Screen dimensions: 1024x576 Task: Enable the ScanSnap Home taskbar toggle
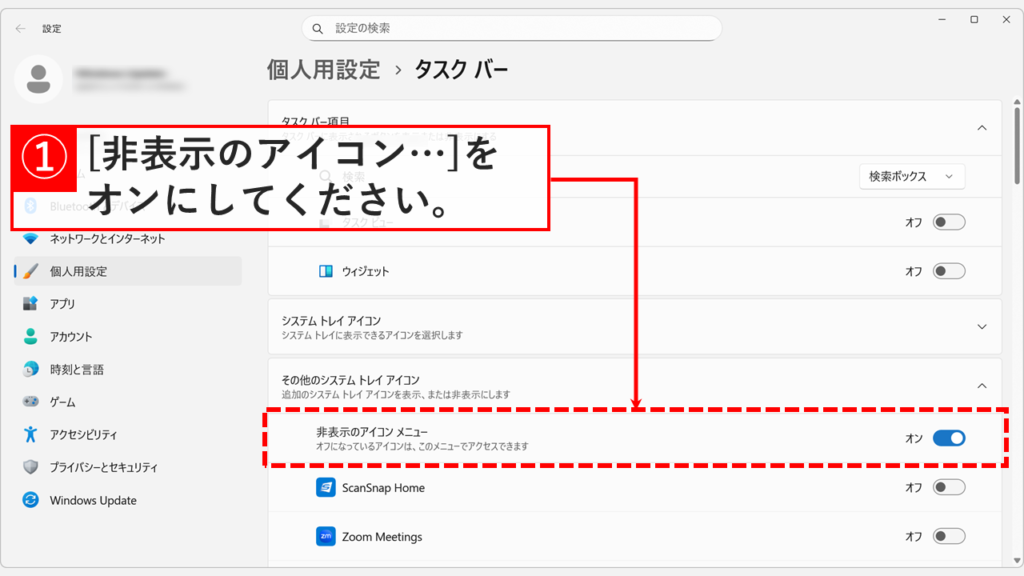click(947, 488)
